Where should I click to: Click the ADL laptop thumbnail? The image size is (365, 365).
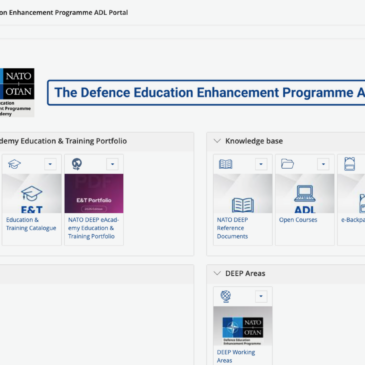click(305, 193)
